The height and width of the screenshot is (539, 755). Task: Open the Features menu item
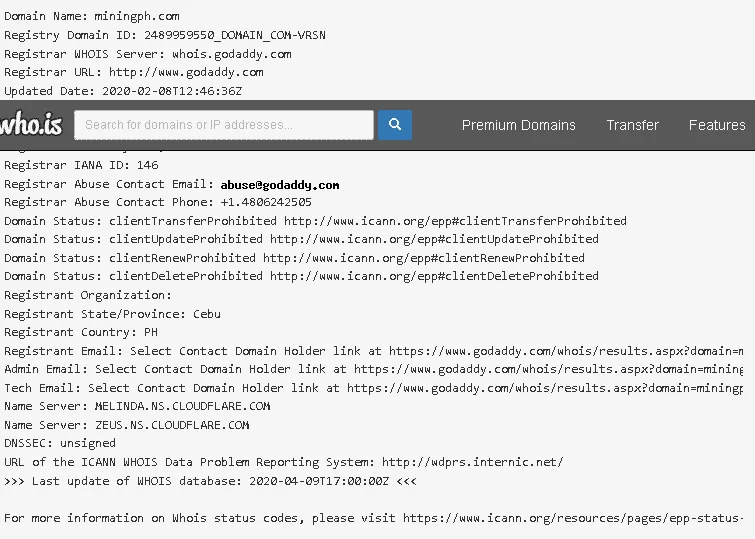(x=717, y=125)
